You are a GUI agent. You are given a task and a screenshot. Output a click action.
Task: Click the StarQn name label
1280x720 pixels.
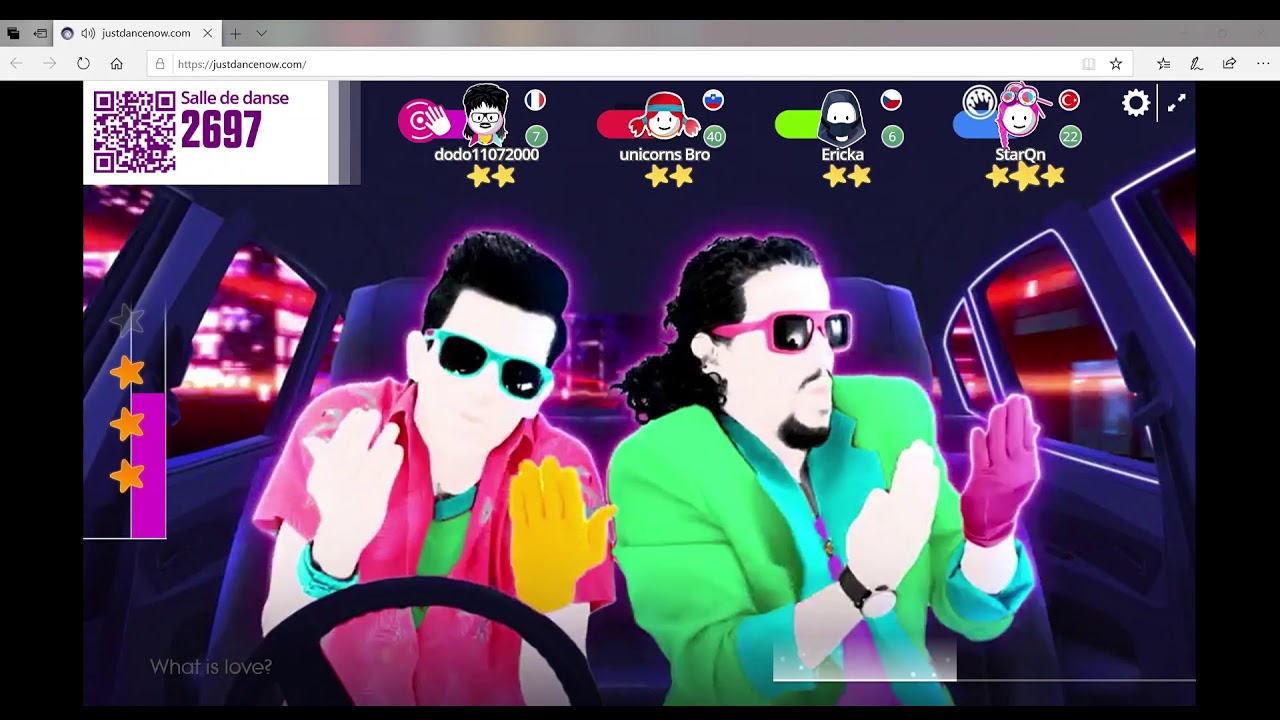click(x=1020, y=155)
